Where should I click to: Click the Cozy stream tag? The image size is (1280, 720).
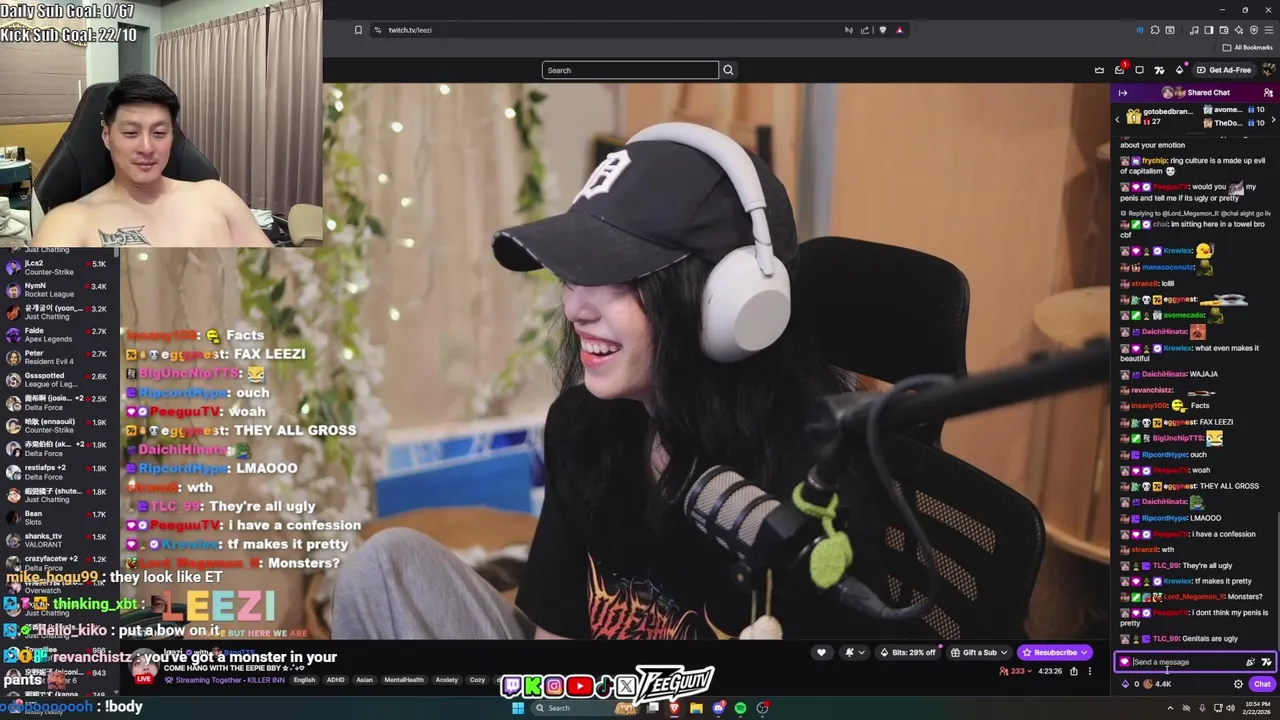477,680
